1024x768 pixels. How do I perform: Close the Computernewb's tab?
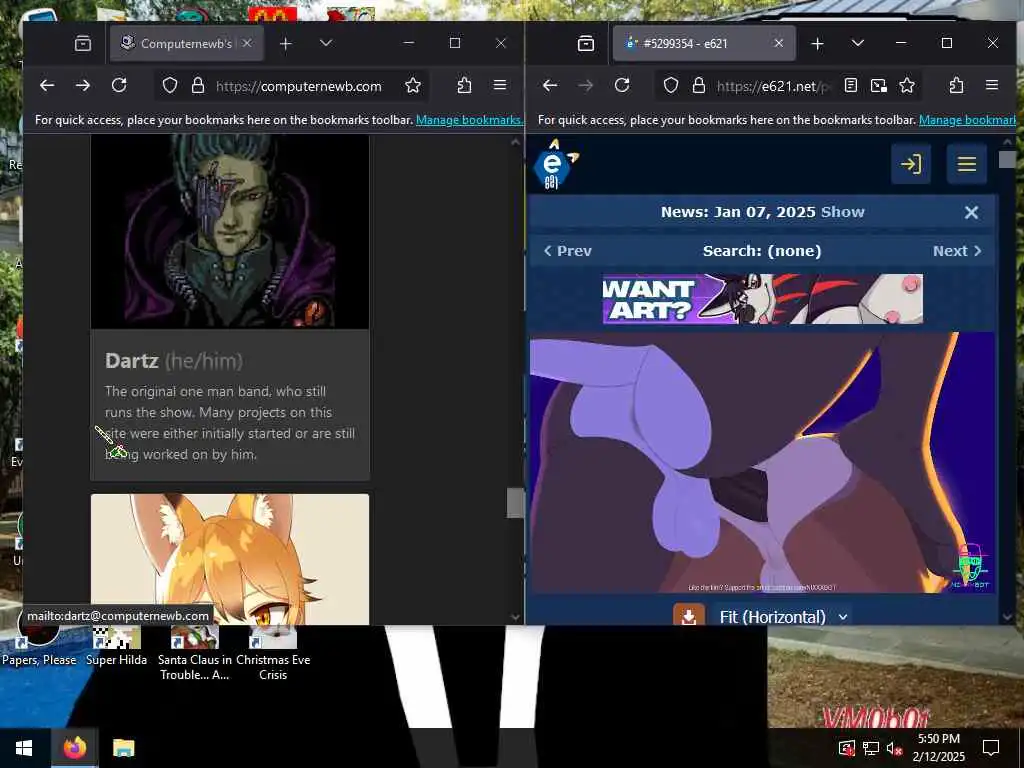247,43
